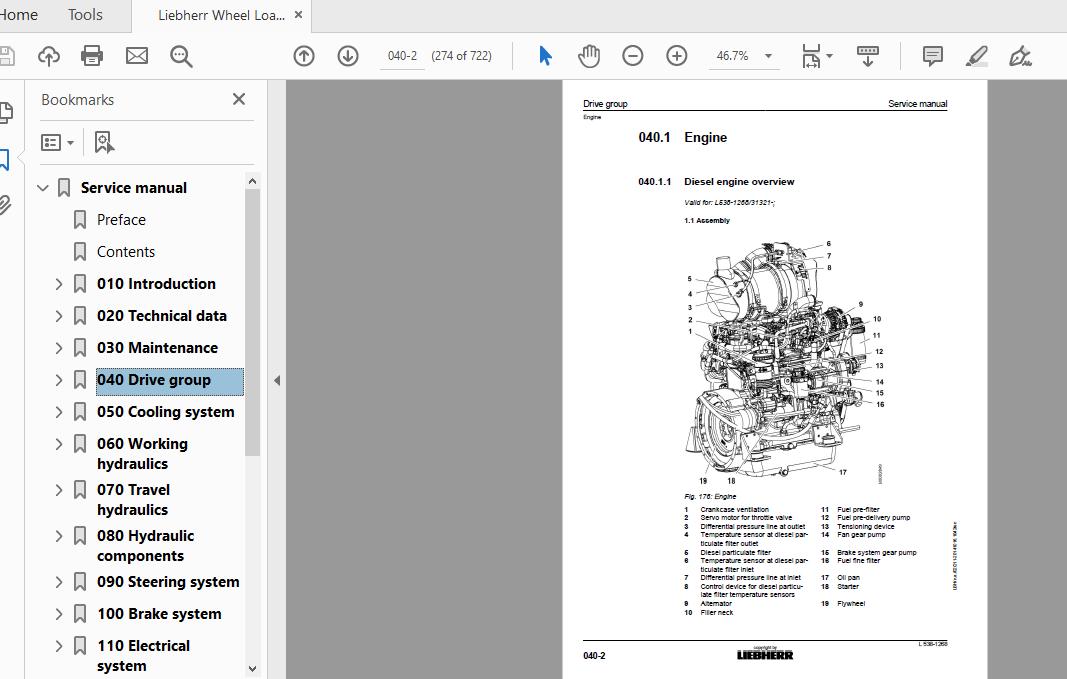This screenshot has width=1067, height=679.
Task: Go to next page arrow
Action: point(348,56)
